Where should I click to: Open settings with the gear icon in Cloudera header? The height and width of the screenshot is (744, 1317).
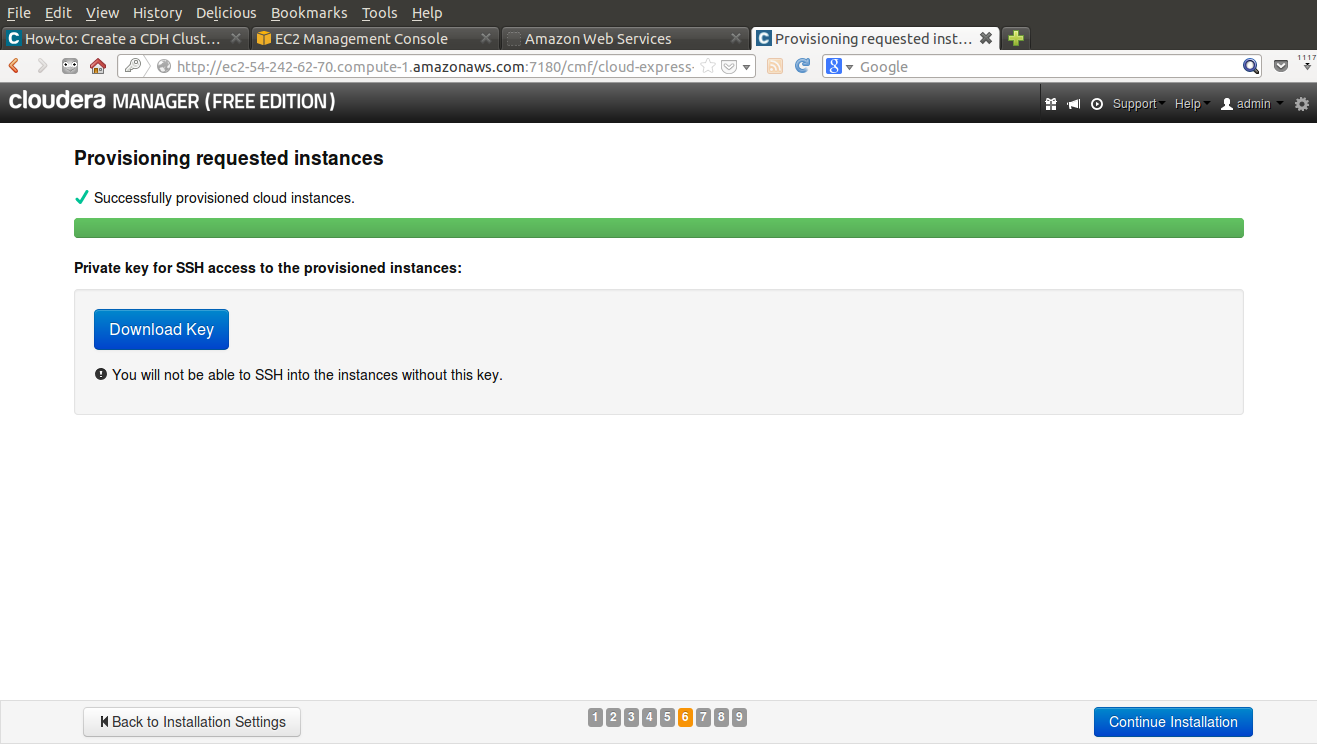pos(1302,104)
